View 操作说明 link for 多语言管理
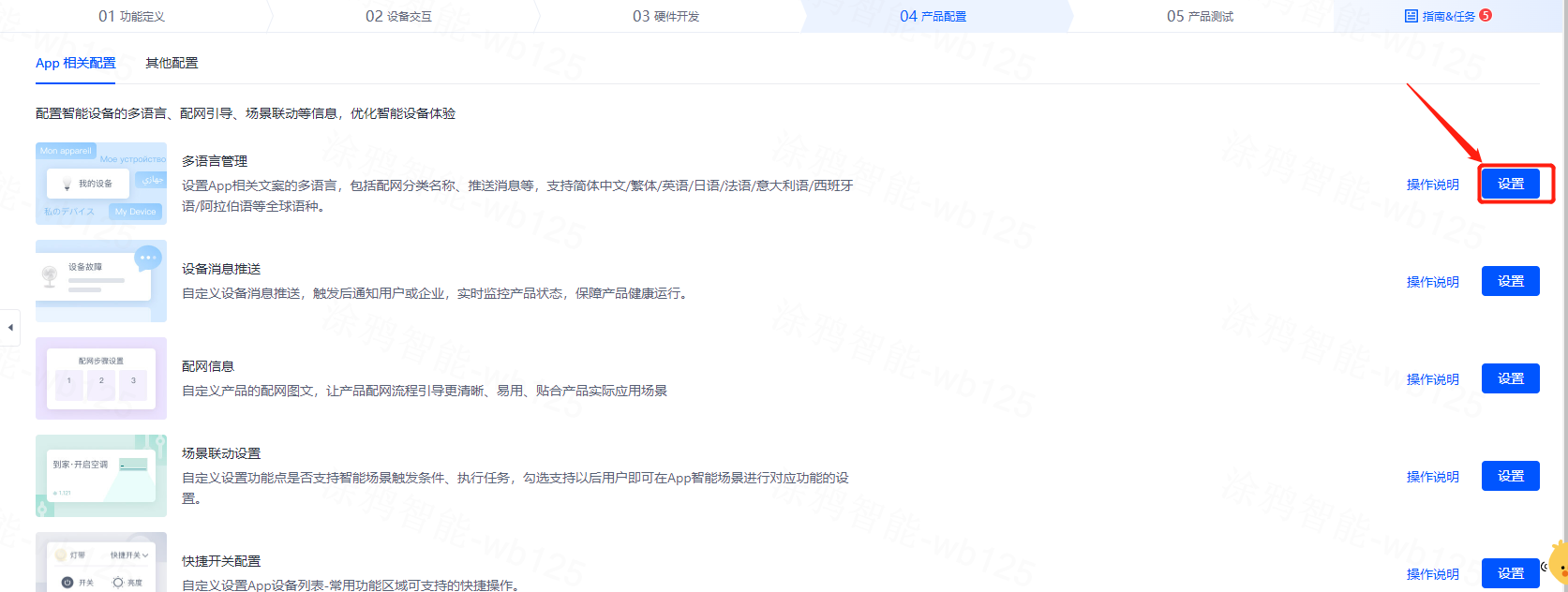1568x592 pixels. 1432,185
